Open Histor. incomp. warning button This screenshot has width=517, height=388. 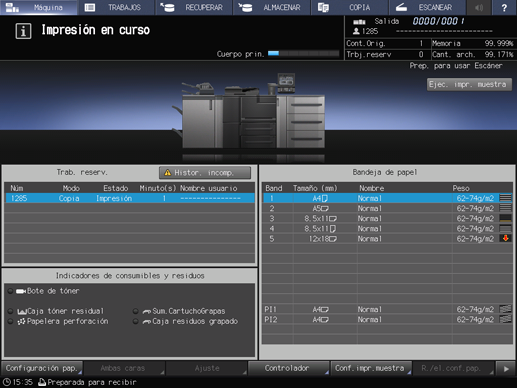[x=205, y=172]
